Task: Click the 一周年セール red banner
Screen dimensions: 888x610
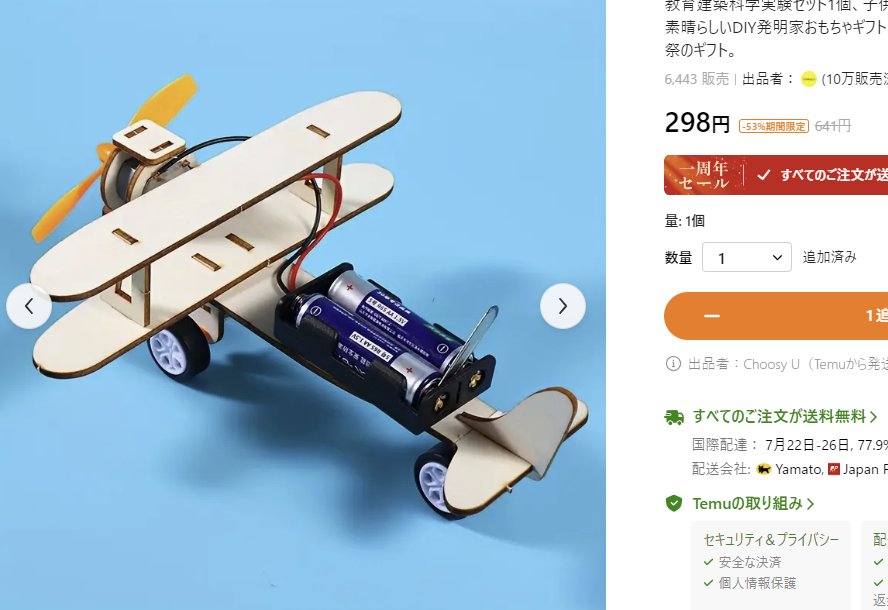Action: [x=776, y=175]
